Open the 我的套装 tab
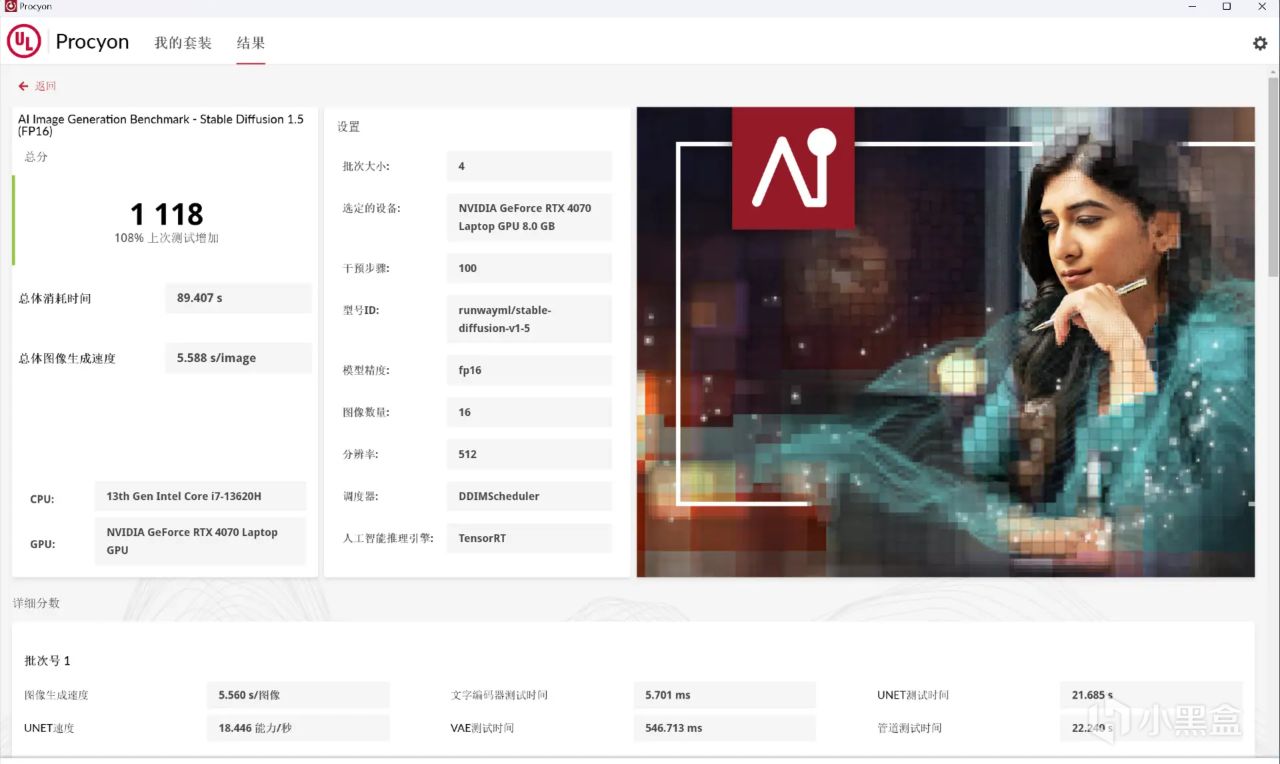Viewport: 1280px width, 764px height. tap(183, 43)
